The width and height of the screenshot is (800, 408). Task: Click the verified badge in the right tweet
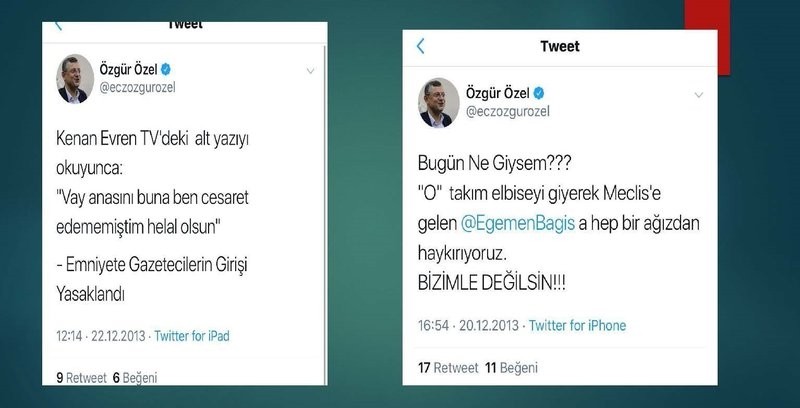[539, 93]
